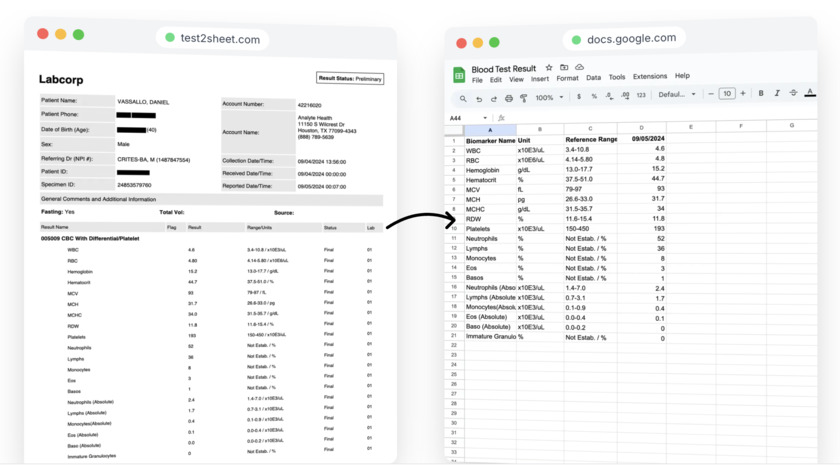
Task: Open more number formats 123 button
Action: pyautogui.click(x=641, y=95)
